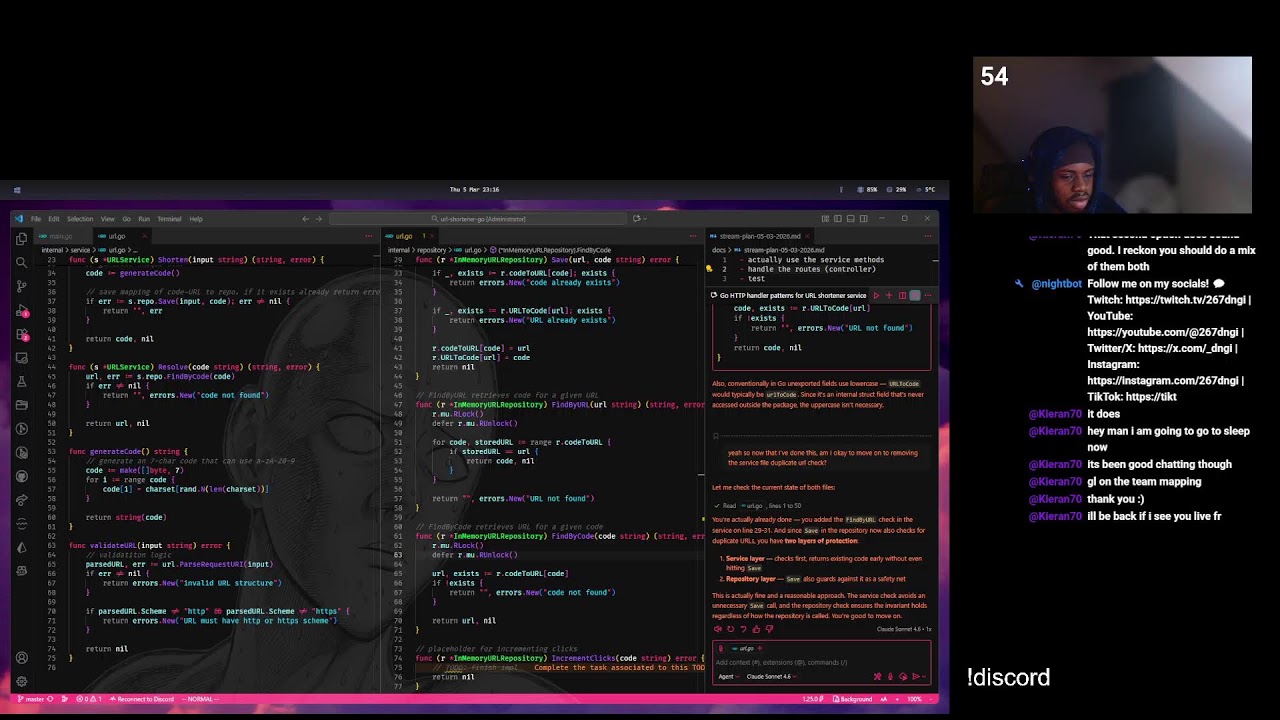Click the clock Thu 5 Mar 23:16

[x=474, y=189]
